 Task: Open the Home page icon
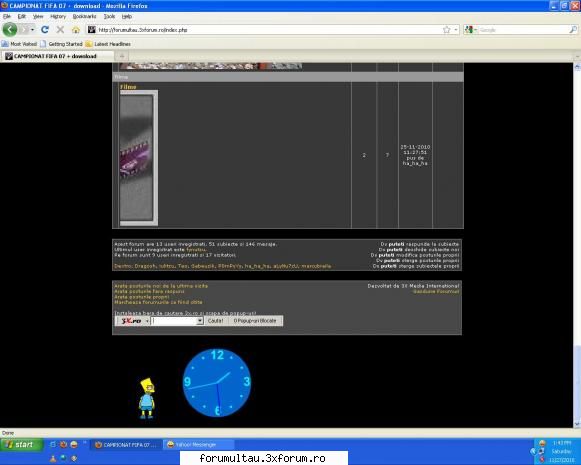point(76,30)
